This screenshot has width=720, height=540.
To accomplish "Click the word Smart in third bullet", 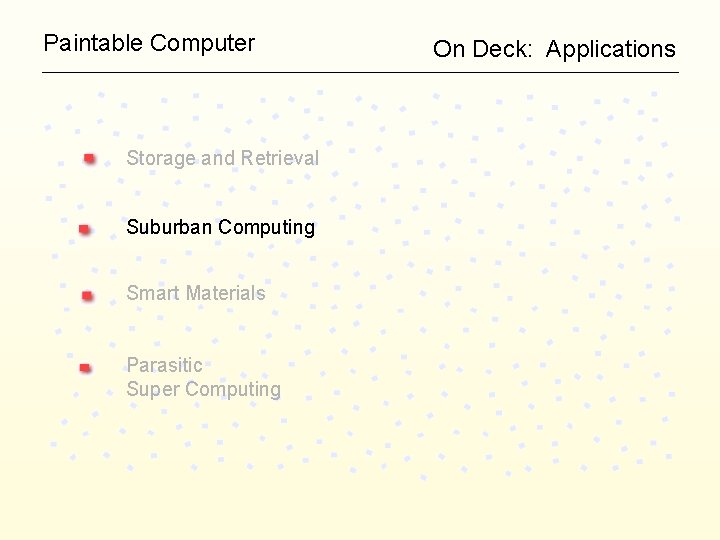I will click(154, 293).
